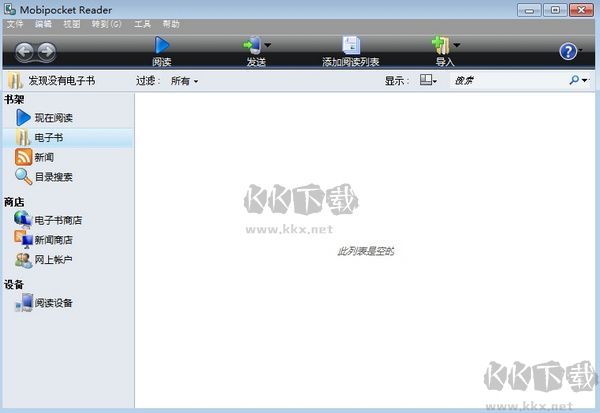Click the 导入 import icon

tap(441, 45)
